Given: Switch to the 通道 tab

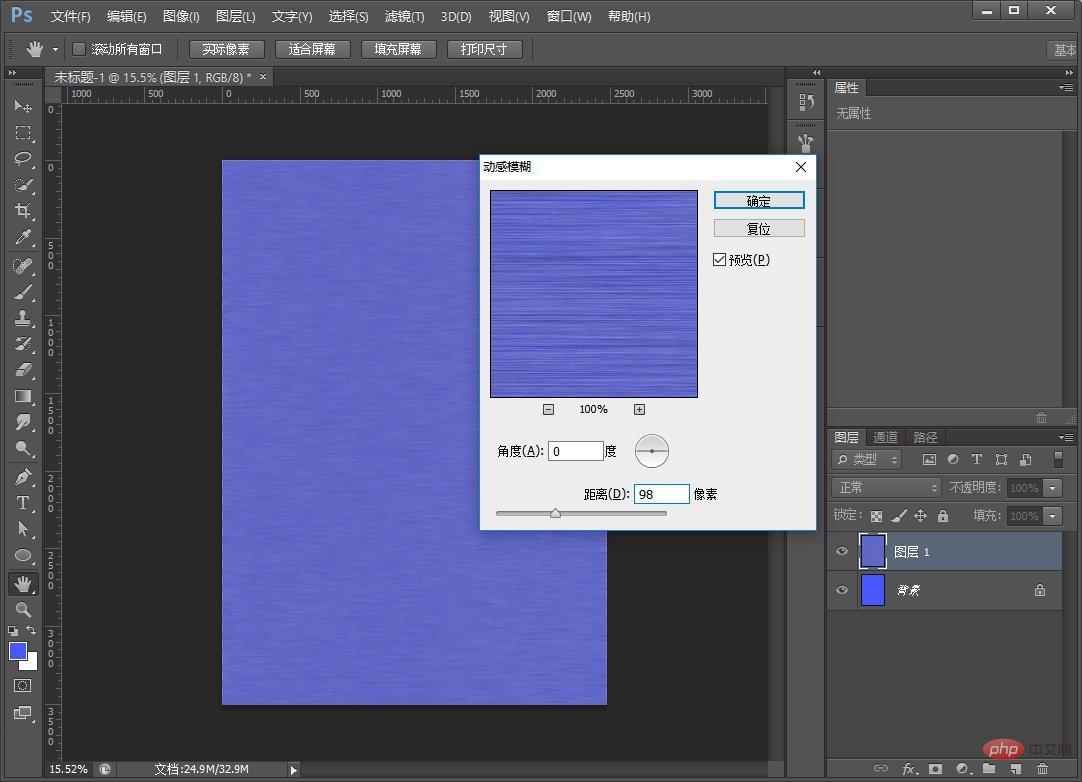Looking at the screenshot, I should (x=885, y=437).
